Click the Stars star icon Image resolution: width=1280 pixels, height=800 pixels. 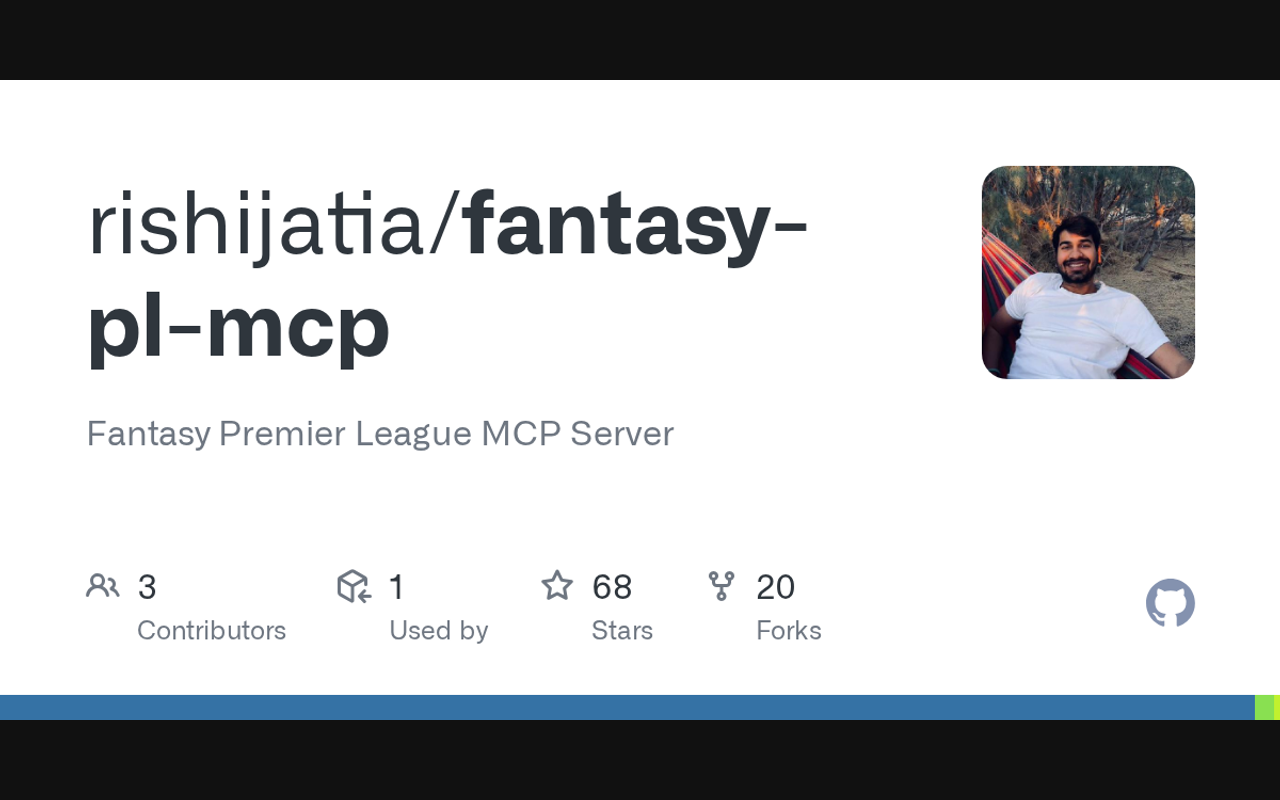557,585
